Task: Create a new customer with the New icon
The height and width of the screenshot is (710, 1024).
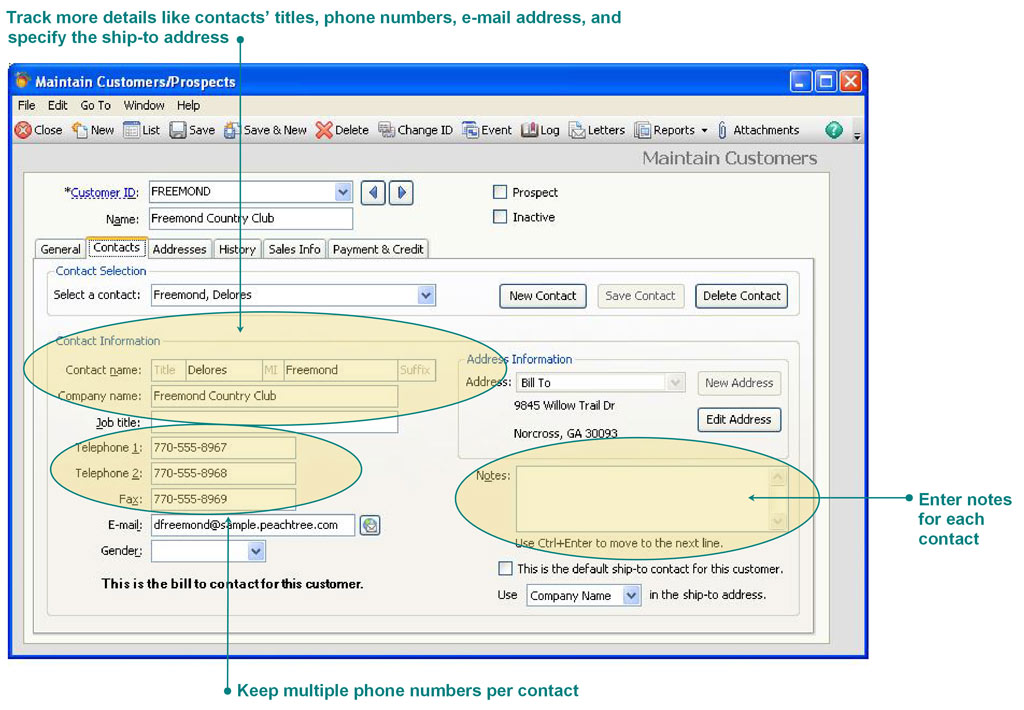Action: 80,130
